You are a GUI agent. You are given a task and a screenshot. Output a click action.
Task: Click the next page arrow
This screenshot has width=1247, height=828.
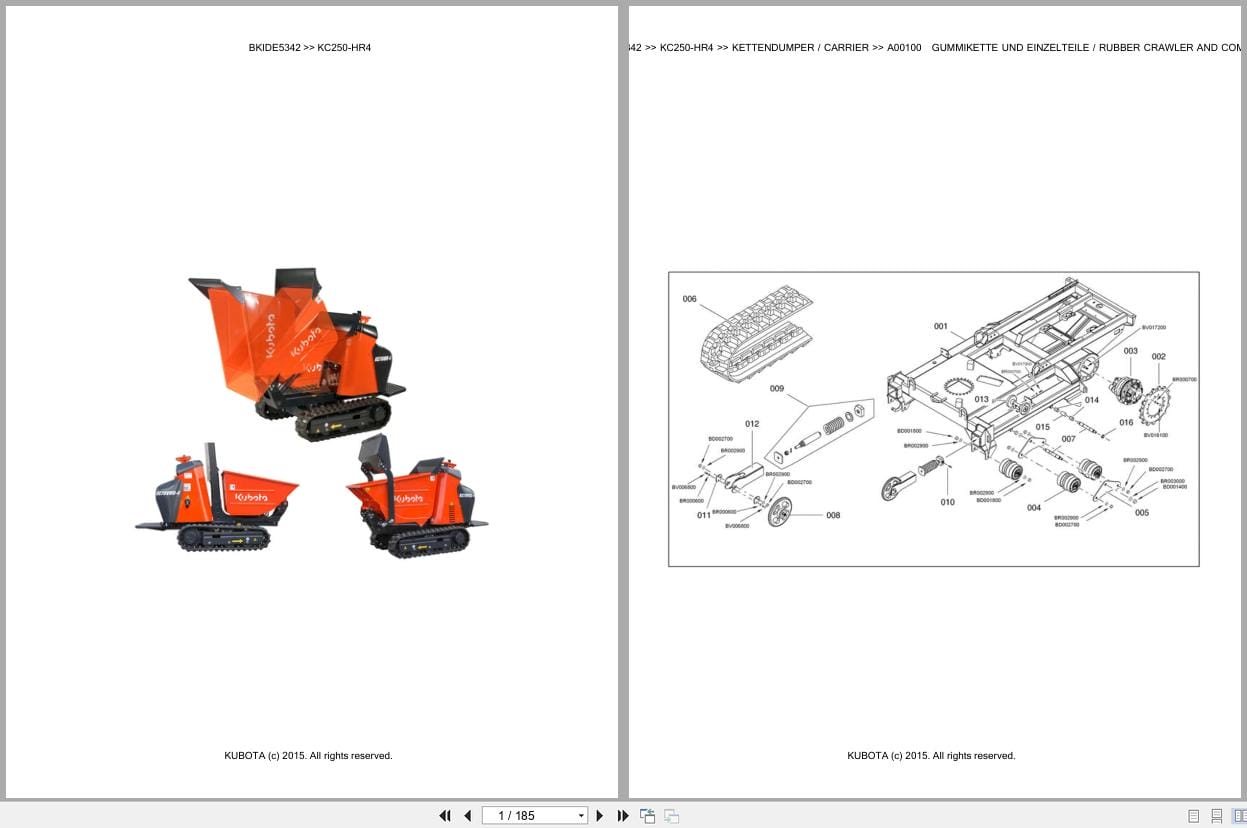(x=599, y=816)
